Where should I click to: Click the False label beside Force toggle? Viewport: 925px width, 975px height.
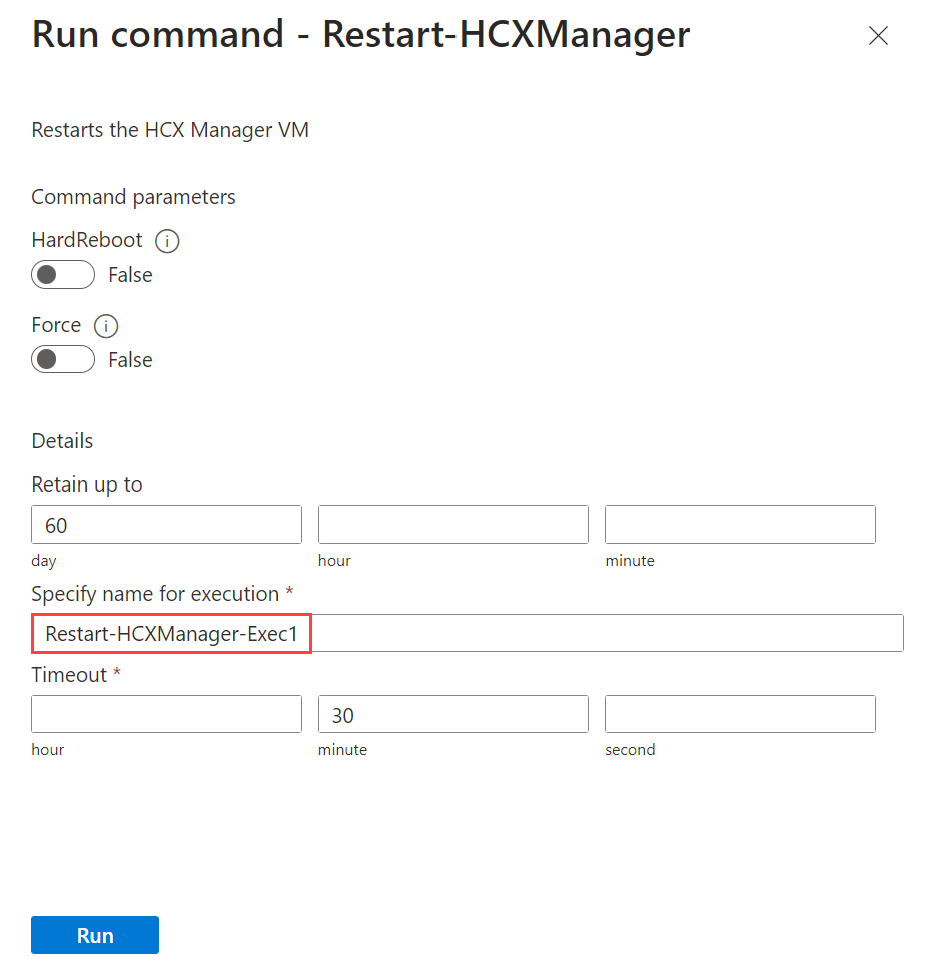tap(130, 360)
